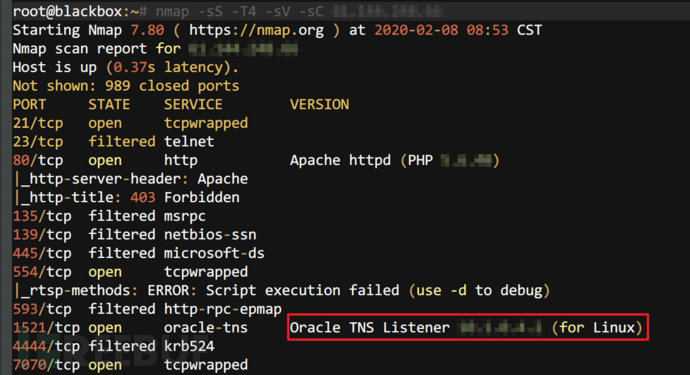Select the Apache httpd version text
The width and height of the screenshot is (690, 375).
[x=395, y=160]
